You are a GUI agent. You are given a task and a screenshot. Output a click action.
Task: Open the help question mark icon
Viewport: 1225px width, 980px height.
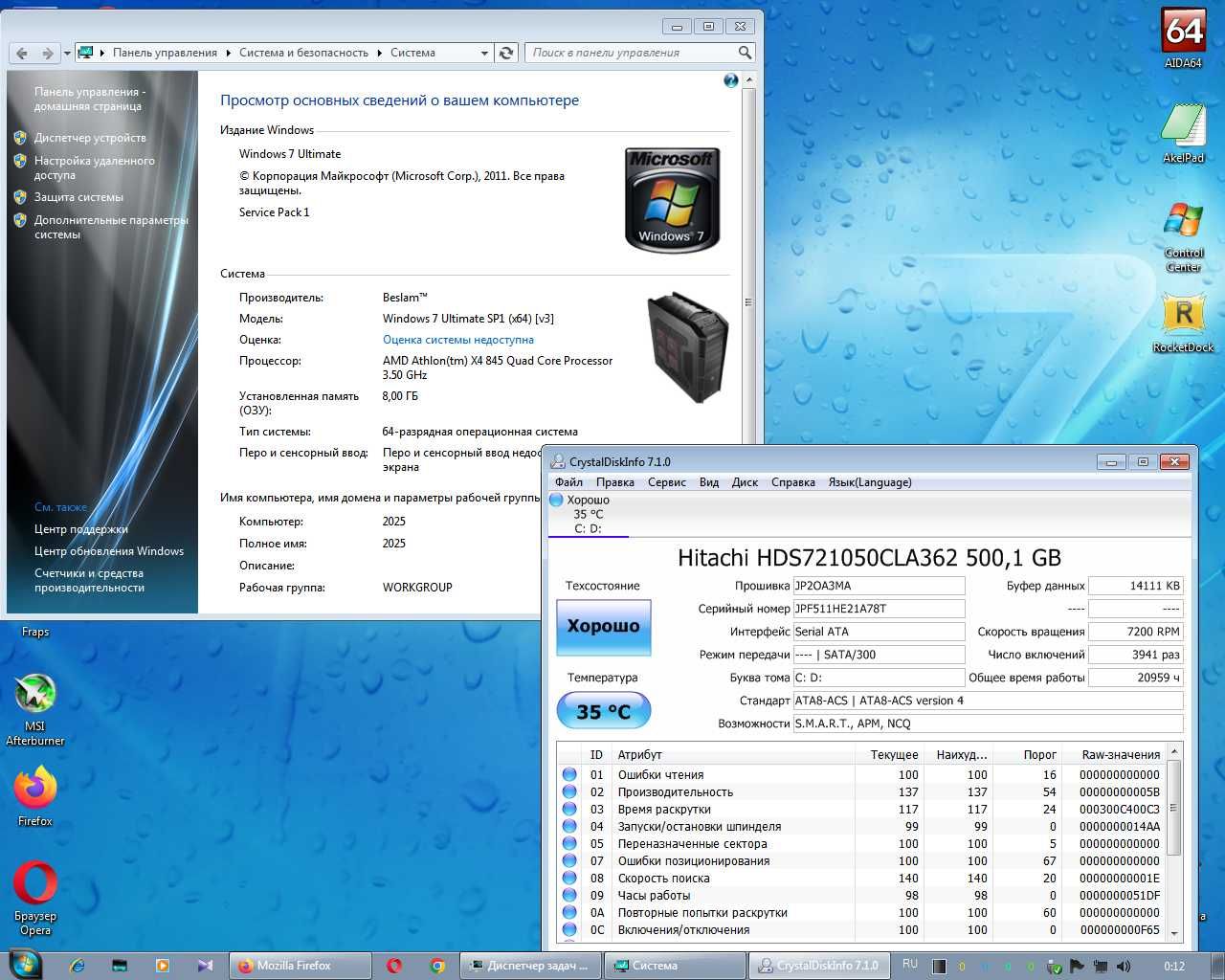(x=731, y=81)
